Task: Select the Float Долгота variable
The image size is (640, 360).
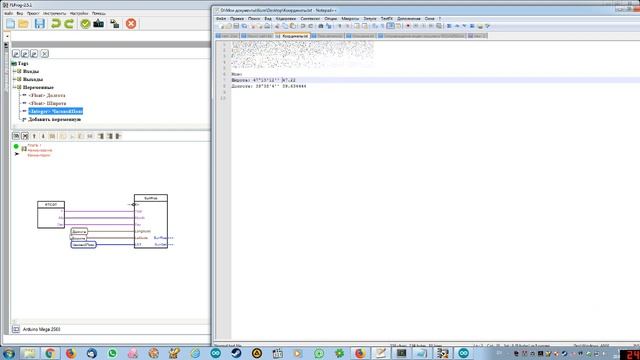Action: (x=47, y=95)
